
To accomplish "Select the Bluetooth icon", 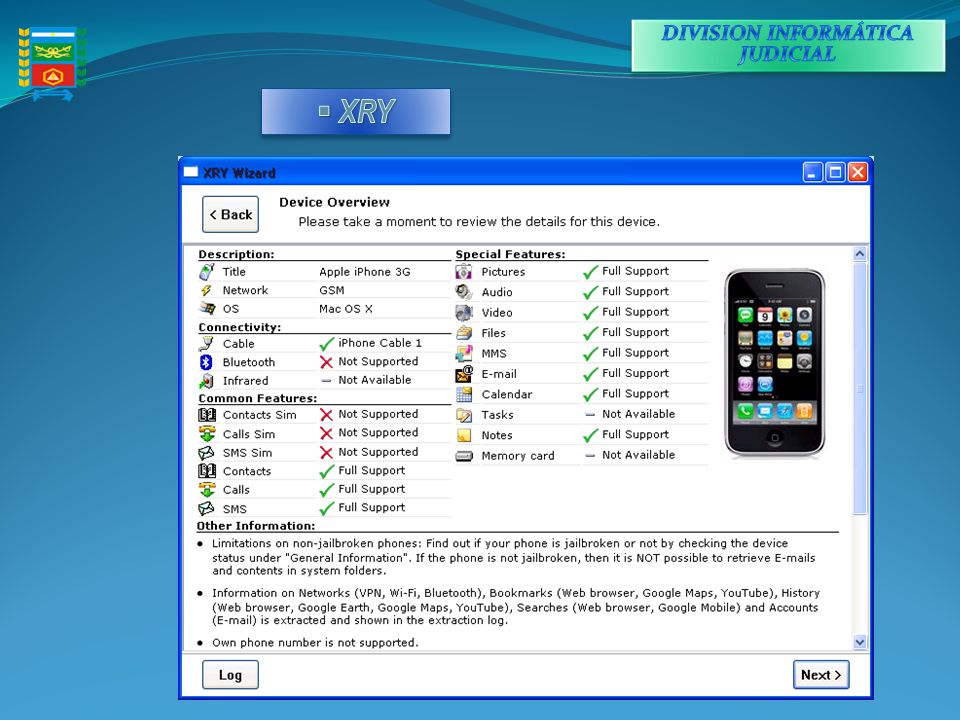I will [206, 362].
